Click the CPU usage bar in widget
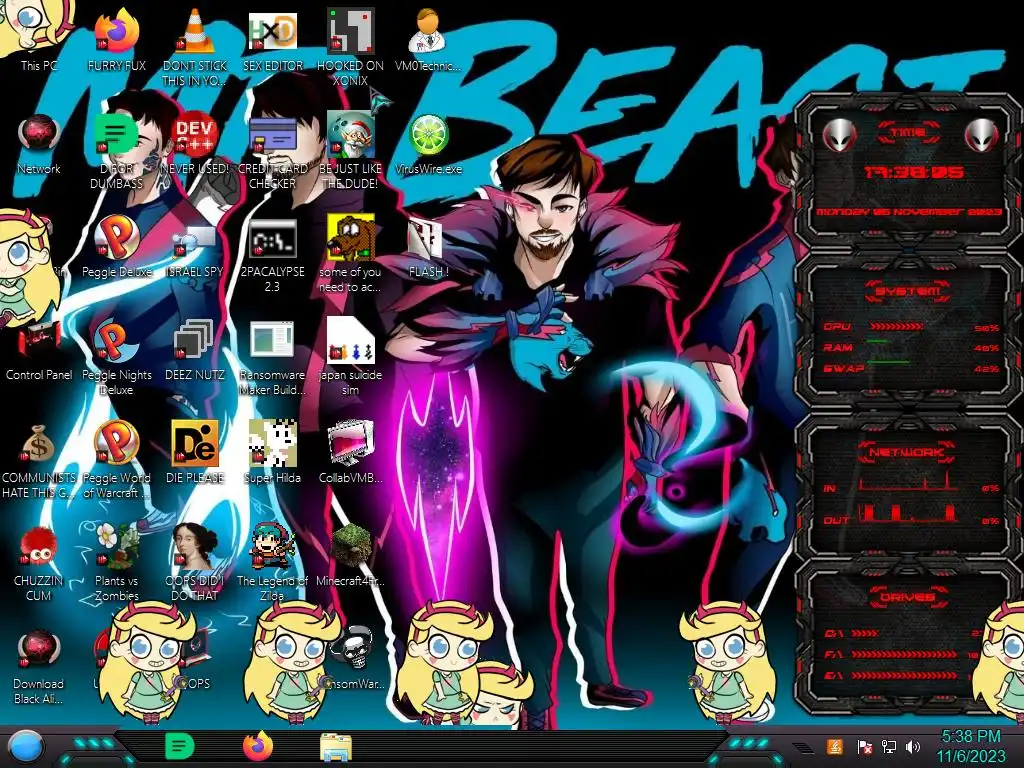The image size is (1024, 768). point(895,326)
